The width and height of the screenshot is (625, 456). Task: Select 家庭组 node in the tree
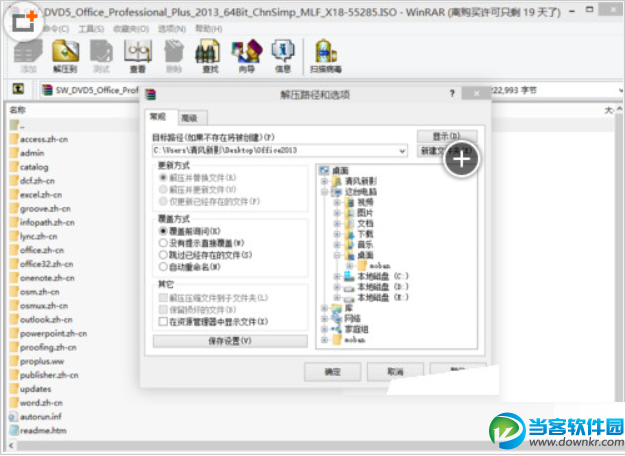point(356,329)
